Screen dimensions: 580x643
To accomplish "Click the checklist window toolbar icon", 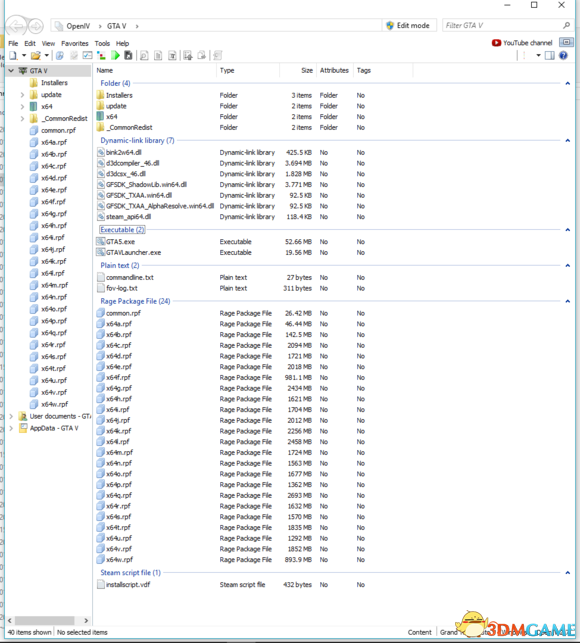I will [x=87, y=55].
